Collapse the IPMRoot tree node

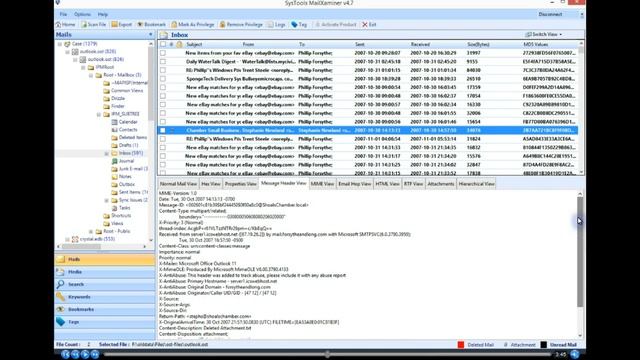pyautogui.click(x=83, y=67)
